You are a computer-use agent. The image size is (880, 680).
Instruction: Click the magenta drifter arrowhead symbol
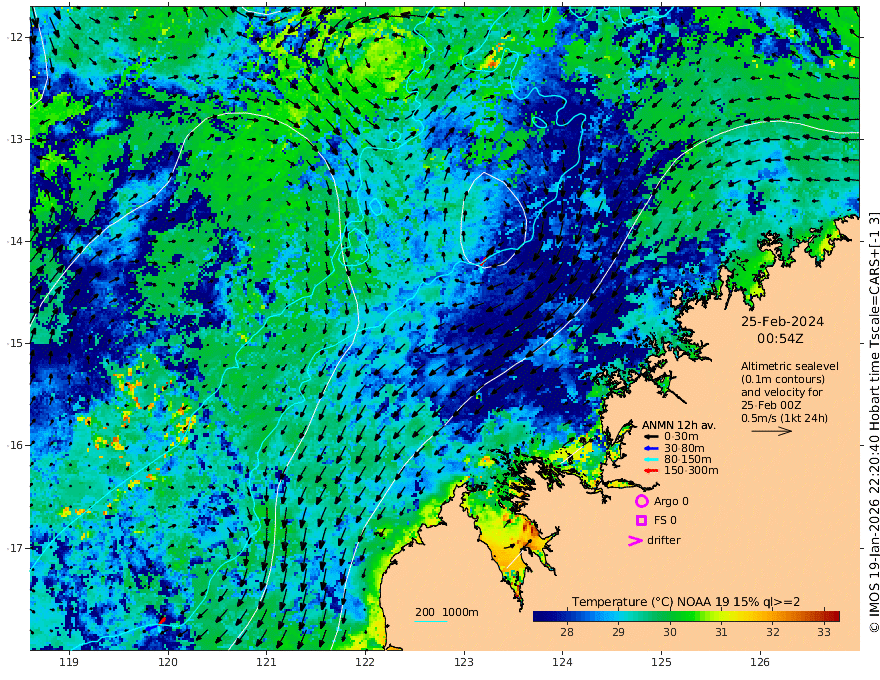pos(635,540)
